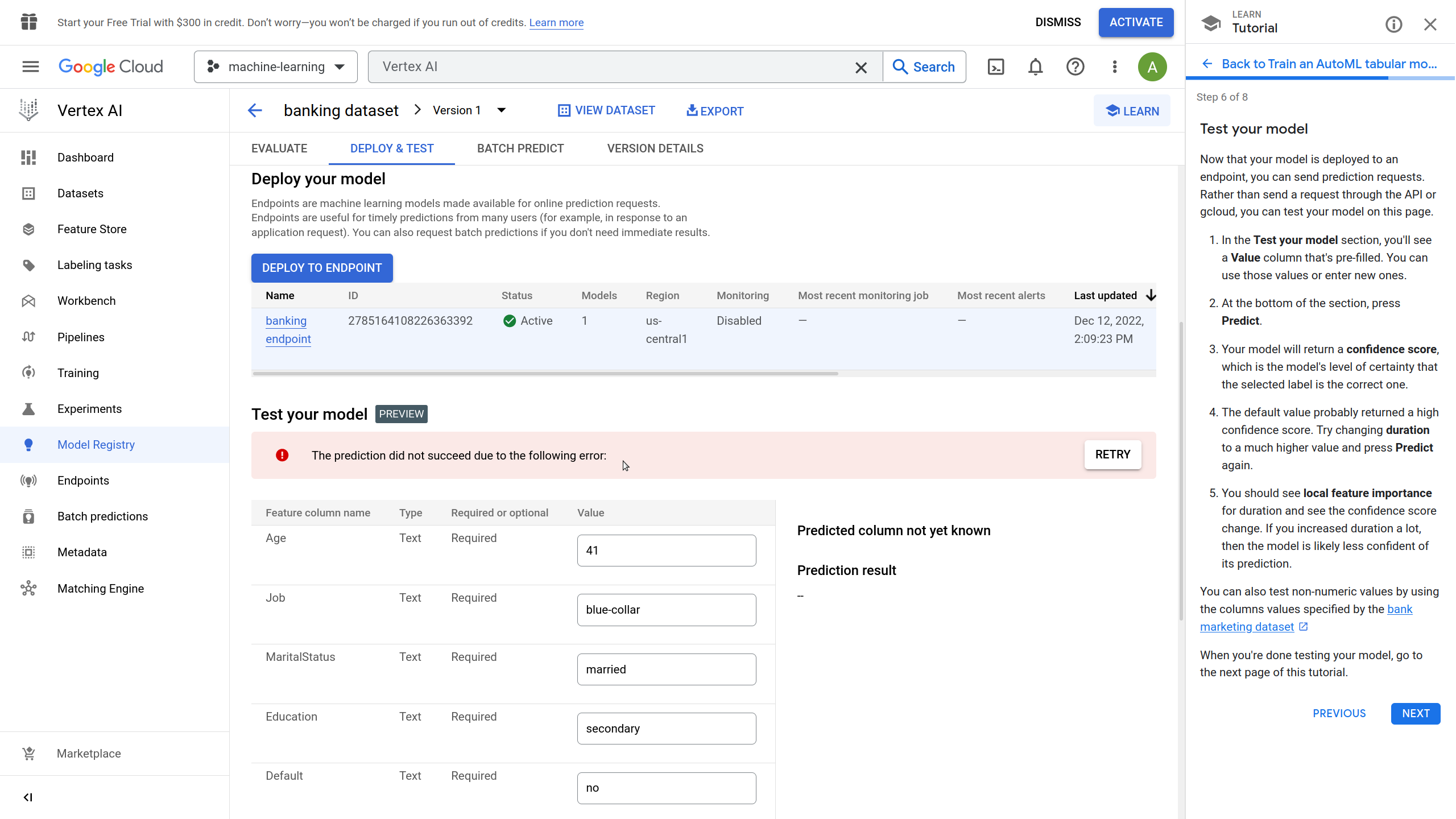1456x819 pixels.
Task: Clear the Vertex AI search text
Action: (x=861, y=68)
